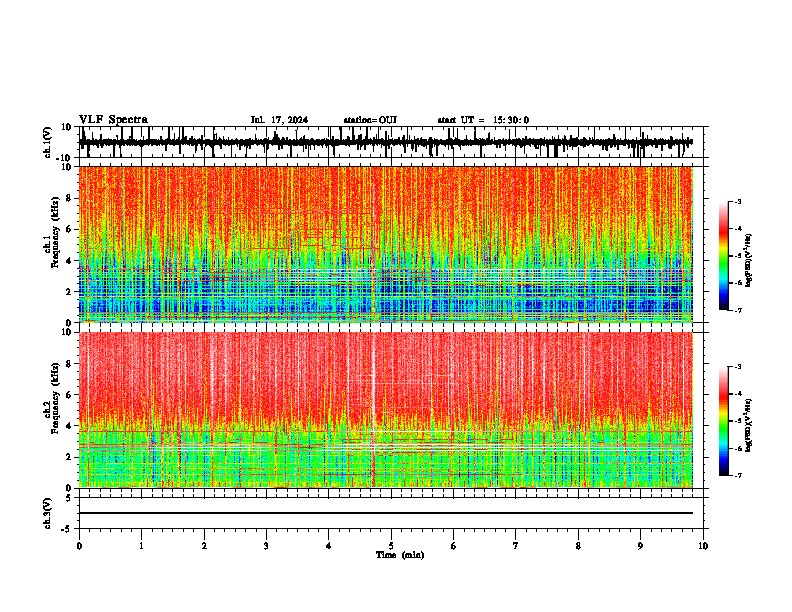Click the ch.2 spectrogram color scale bar
The image size is (792, 612).
point(724,421)
